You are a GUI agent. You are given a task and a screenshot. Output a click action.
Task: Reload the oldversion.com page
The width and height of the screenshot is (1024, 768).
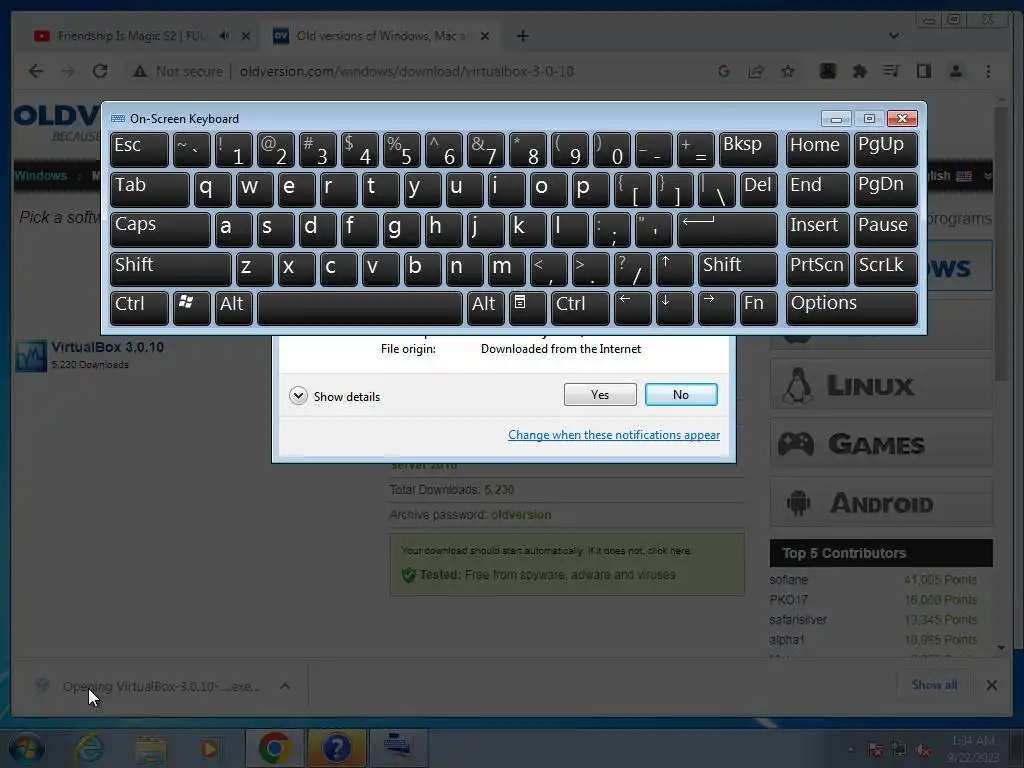point(100,71)
